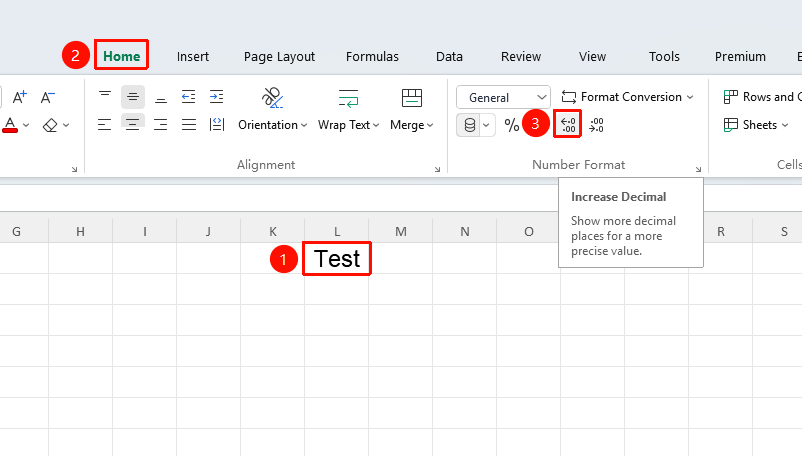
Task: Click the Decrease Indent icon
Action: pos(188,97)
